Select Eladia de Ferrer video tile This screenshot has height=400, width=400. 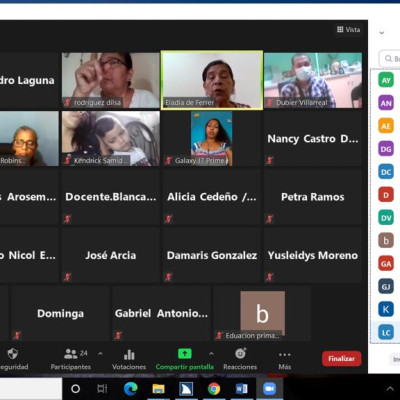(212, 80)
